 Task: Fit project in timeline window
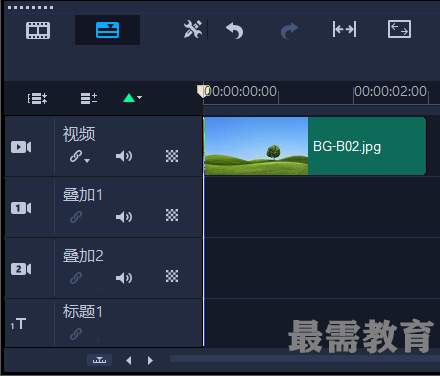coord(344,29)
